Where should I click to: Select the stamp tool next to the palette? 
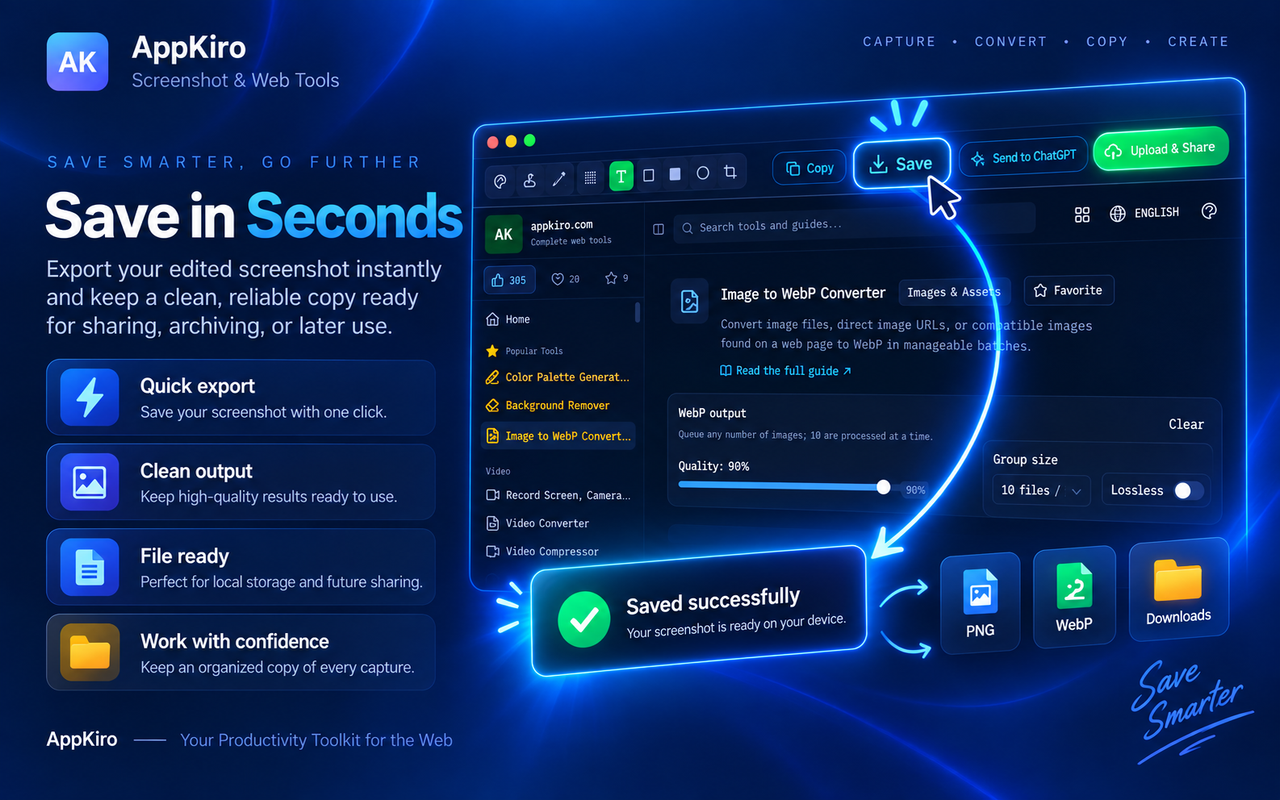coord(530,180)
